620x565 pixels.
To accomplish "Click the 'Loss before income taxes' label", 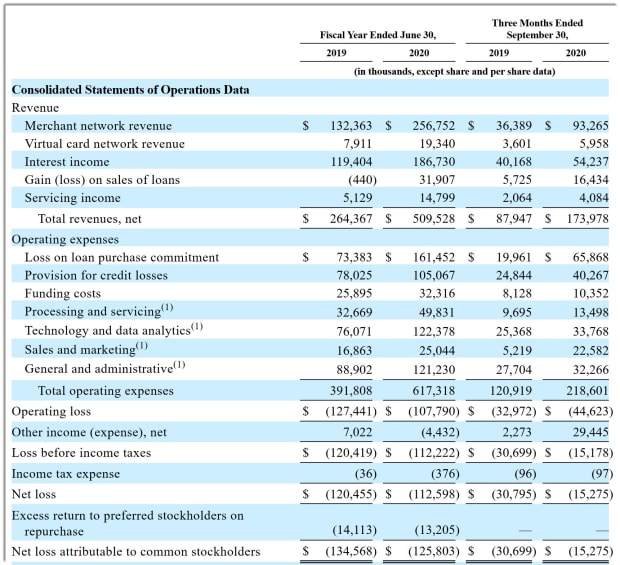I will (x=81, y=453).
